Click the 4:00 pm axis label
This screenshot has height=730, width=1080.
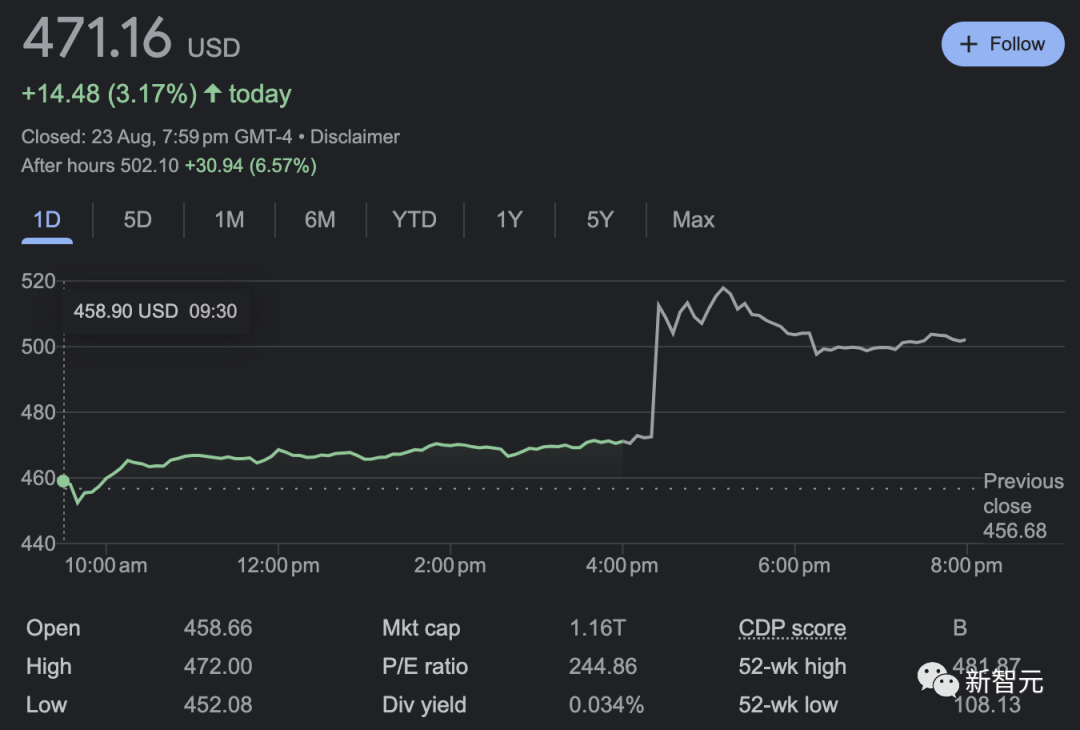tap(622, 566)
